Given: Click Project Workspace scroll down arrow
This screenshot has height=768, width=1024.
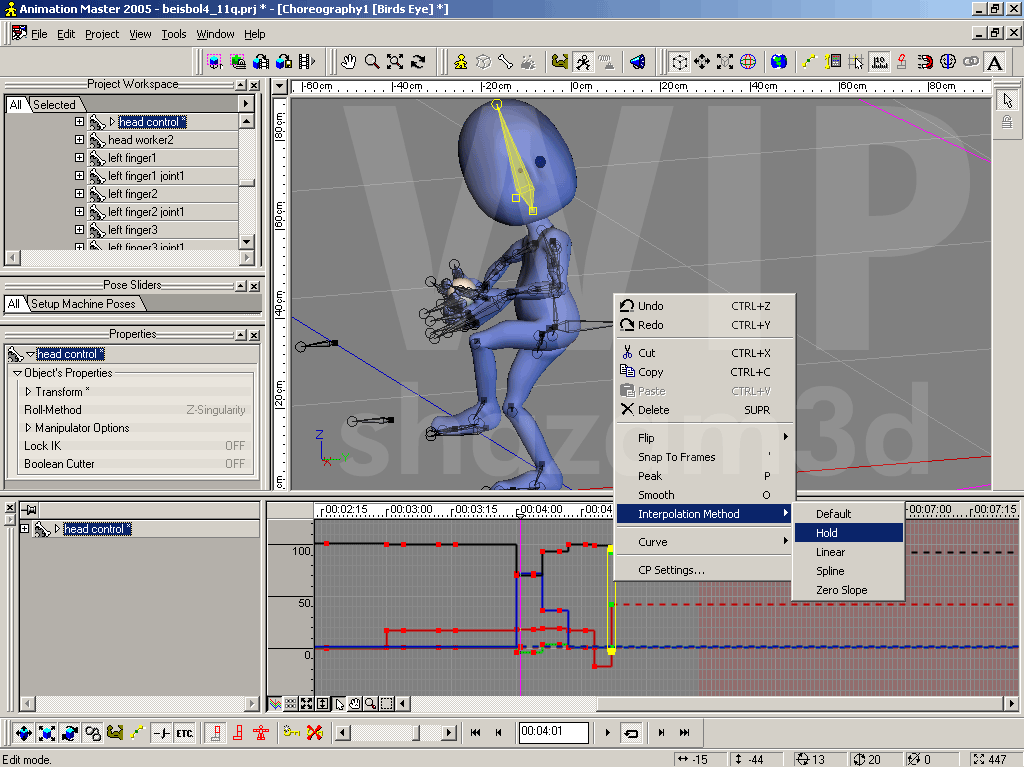Looking at the screenshot, I should 246,241.
